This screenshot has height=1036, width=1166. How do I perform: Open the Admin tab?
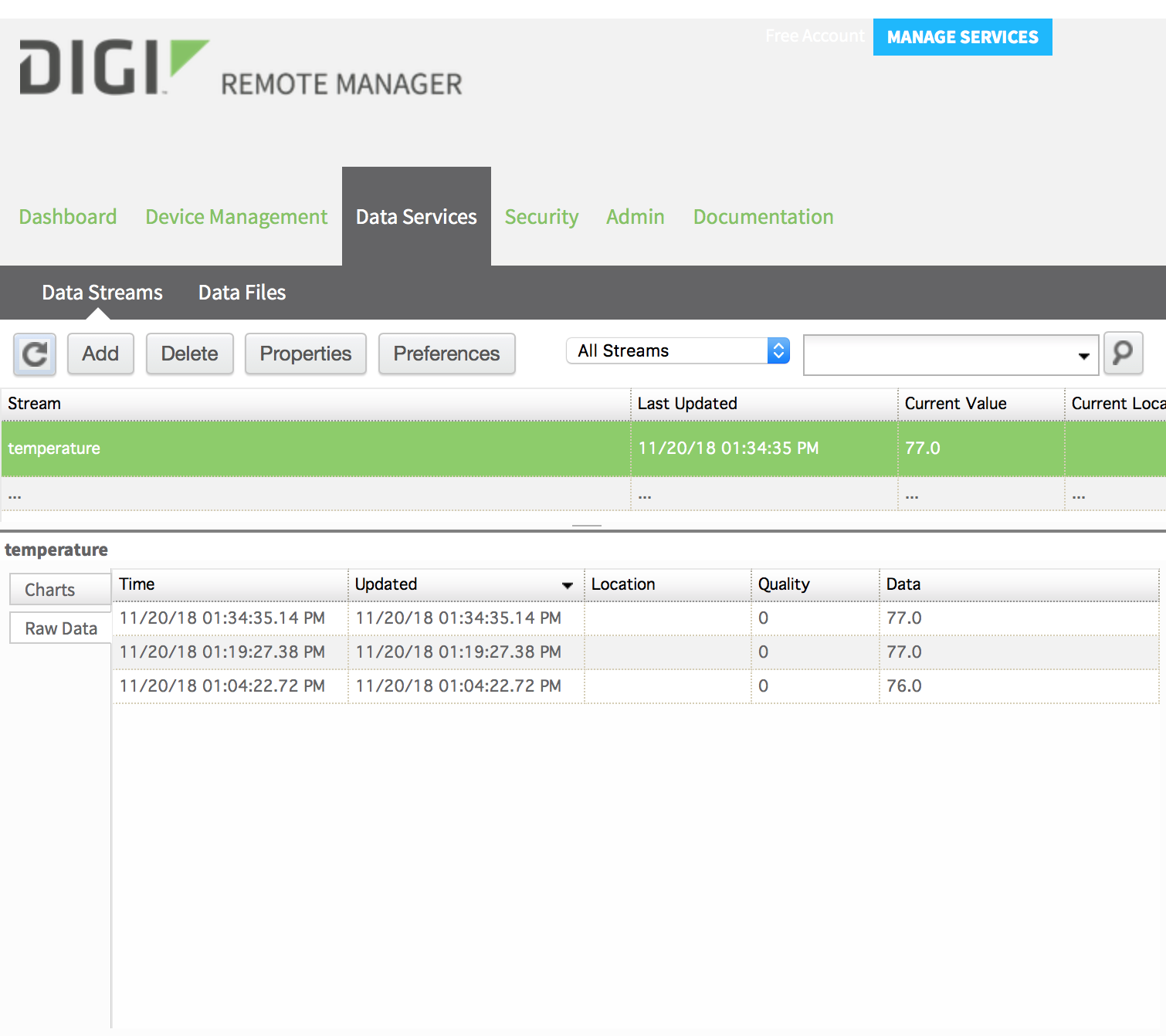click(x=635, y=217)
